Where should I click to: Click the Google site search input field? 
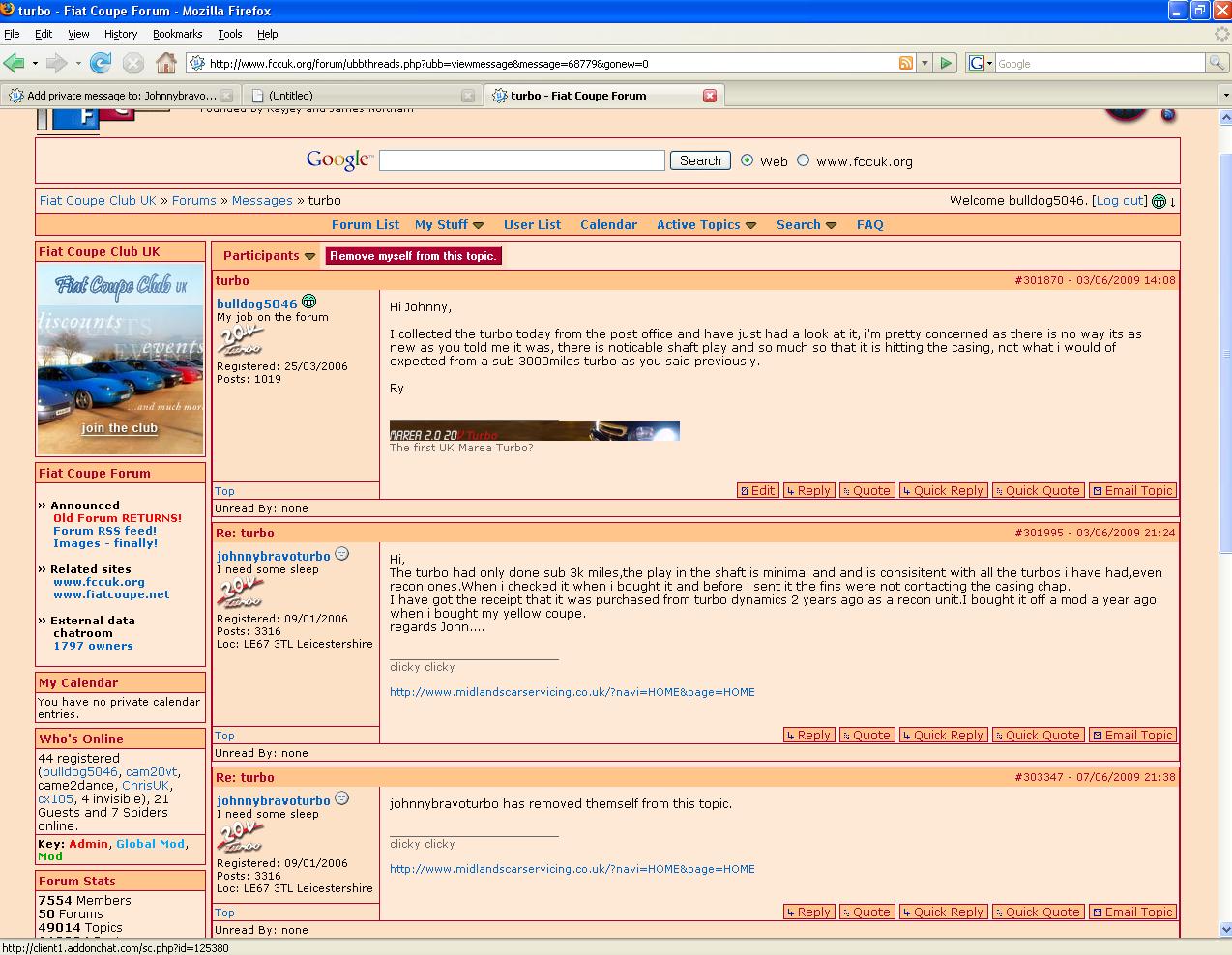(522, 160)
